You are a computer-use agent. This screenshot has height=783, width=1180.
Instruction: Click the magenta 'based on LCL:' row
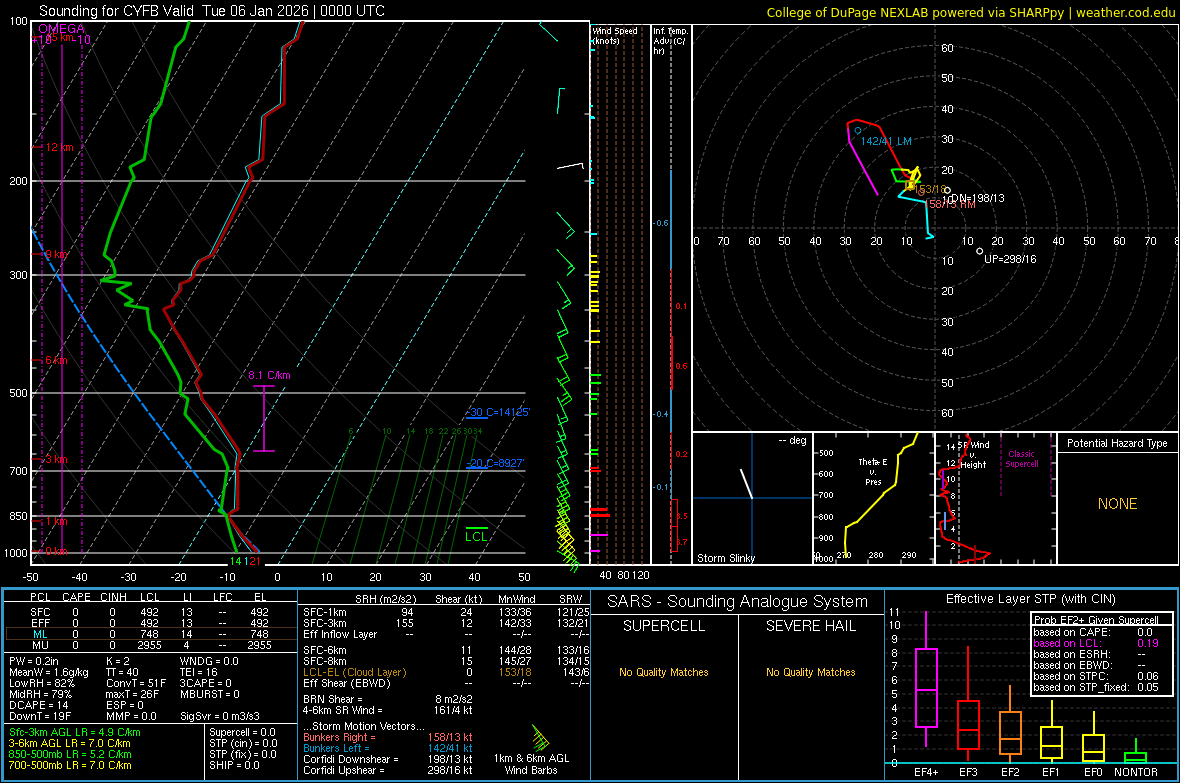click(x=1096, y=643)
